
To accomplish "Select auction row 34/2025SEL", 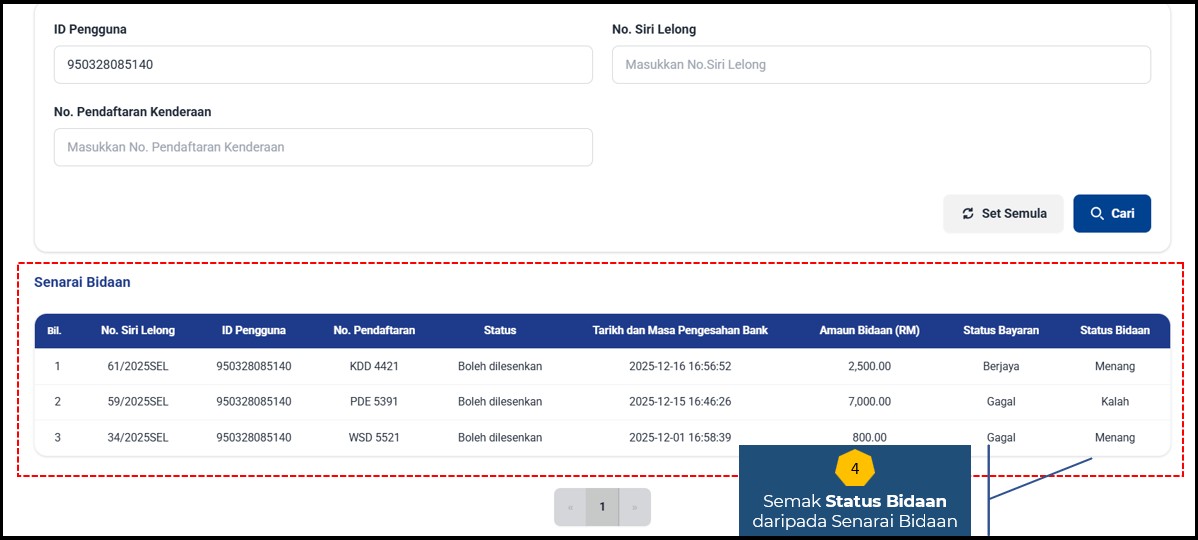I will pos(138,438).
